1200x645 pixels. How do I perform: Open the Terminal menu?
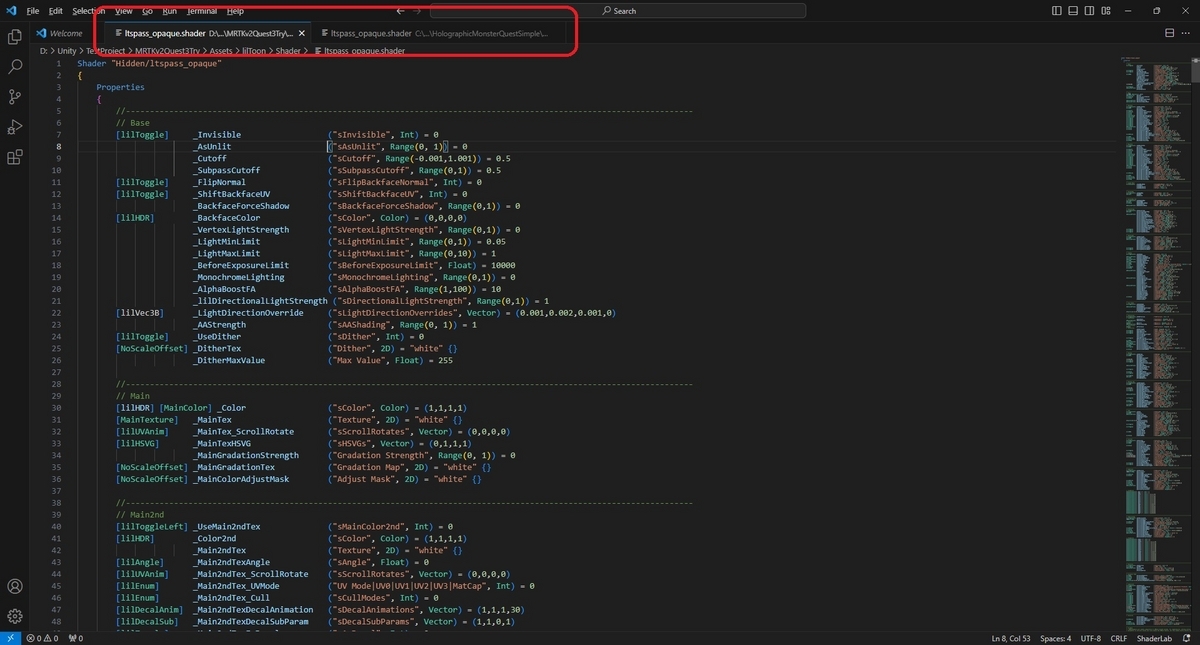click(x=202, y=11)
